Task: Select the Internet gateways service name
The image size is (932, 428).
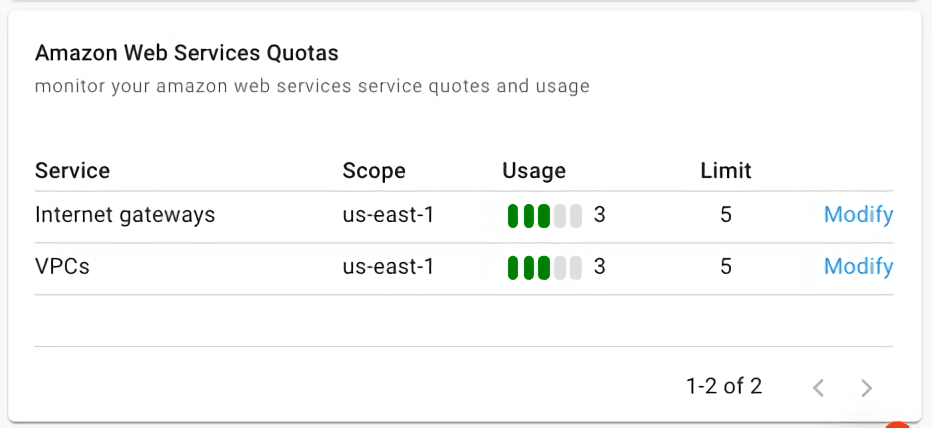Action: coord(125,215)
